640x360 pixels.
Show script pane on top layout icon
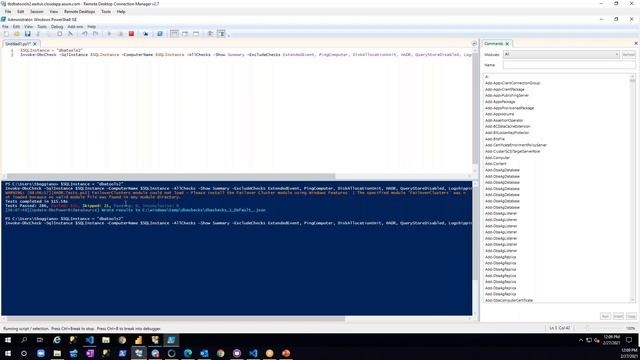pyautogui.click(x=174, y=34)
